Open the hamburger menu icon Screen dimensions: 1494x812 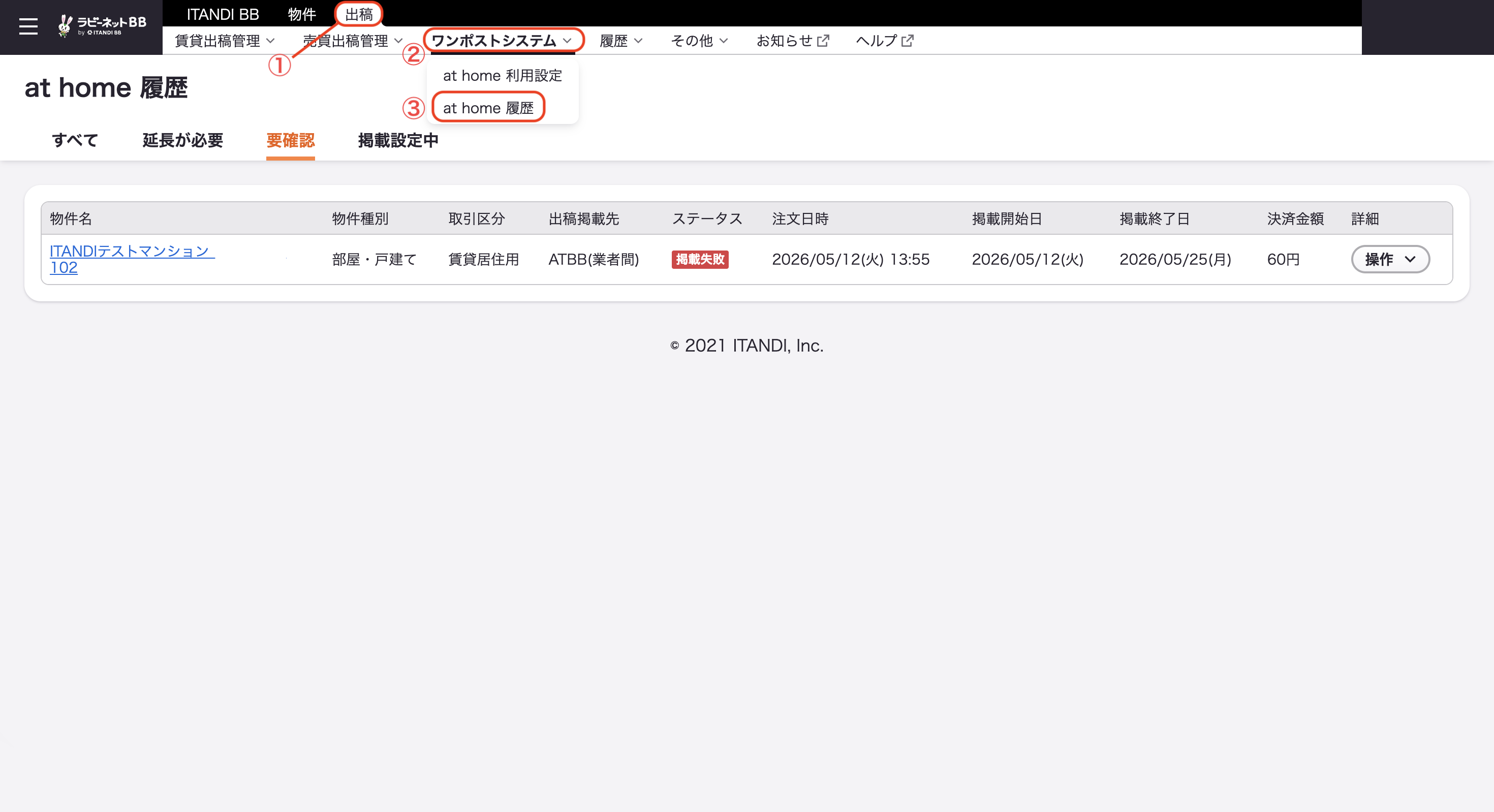(x=28, y=26)
